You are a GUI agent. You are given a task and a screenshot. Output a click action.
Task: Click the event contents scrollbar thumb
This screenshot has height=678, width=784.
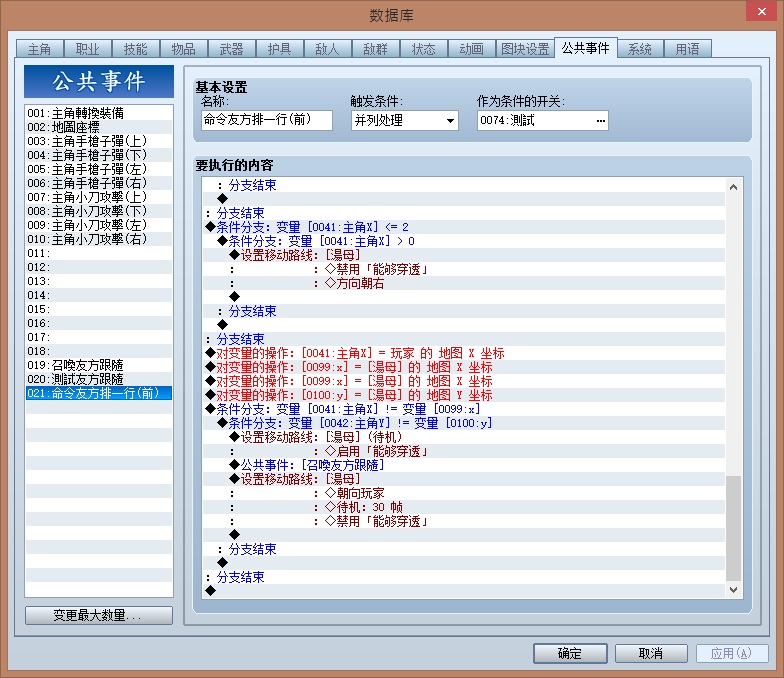[734, 528]
